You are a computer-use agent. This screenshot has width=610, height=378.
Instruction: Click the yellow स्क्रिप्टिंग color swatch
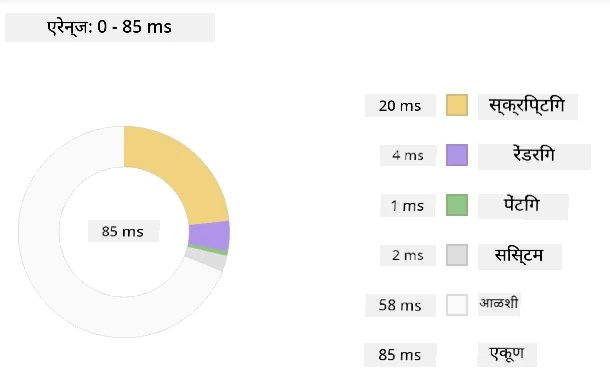coord(457,105)
